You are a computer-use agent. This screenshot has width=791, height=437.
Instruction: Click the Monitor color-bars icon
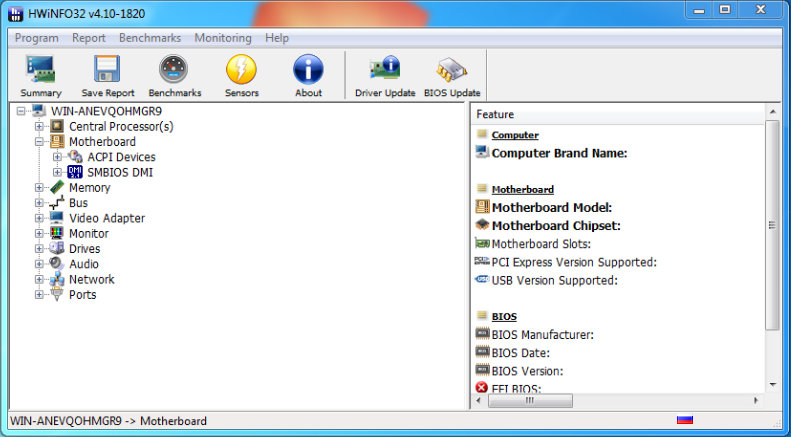(57, 233)
